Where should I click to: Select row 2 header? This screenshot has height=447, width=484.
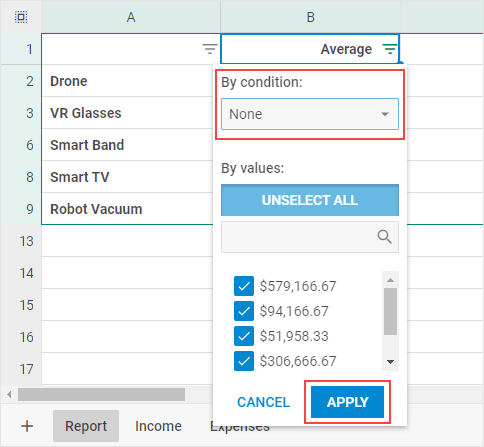click(21, 81)
